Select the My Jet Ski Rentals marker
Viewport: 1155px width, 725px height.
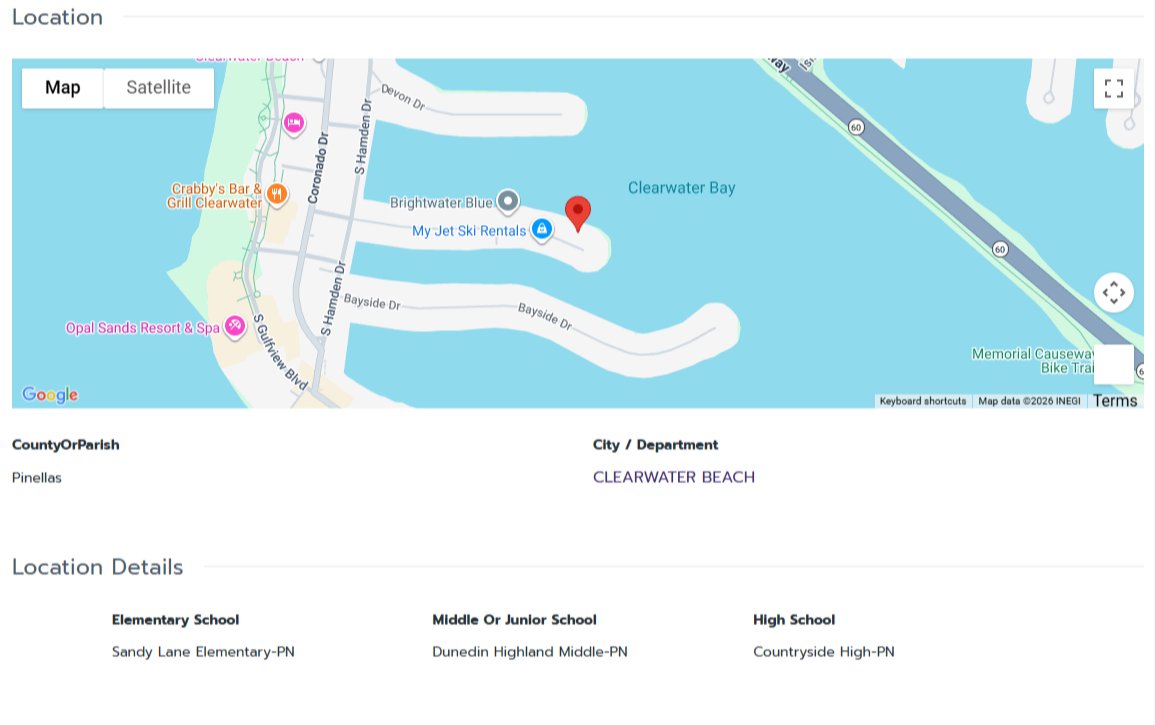(541, 230)
